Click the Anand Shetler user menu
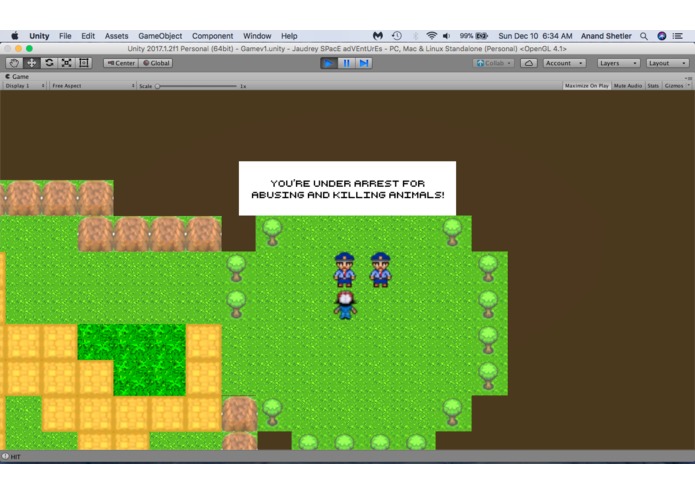 point(606,36)
